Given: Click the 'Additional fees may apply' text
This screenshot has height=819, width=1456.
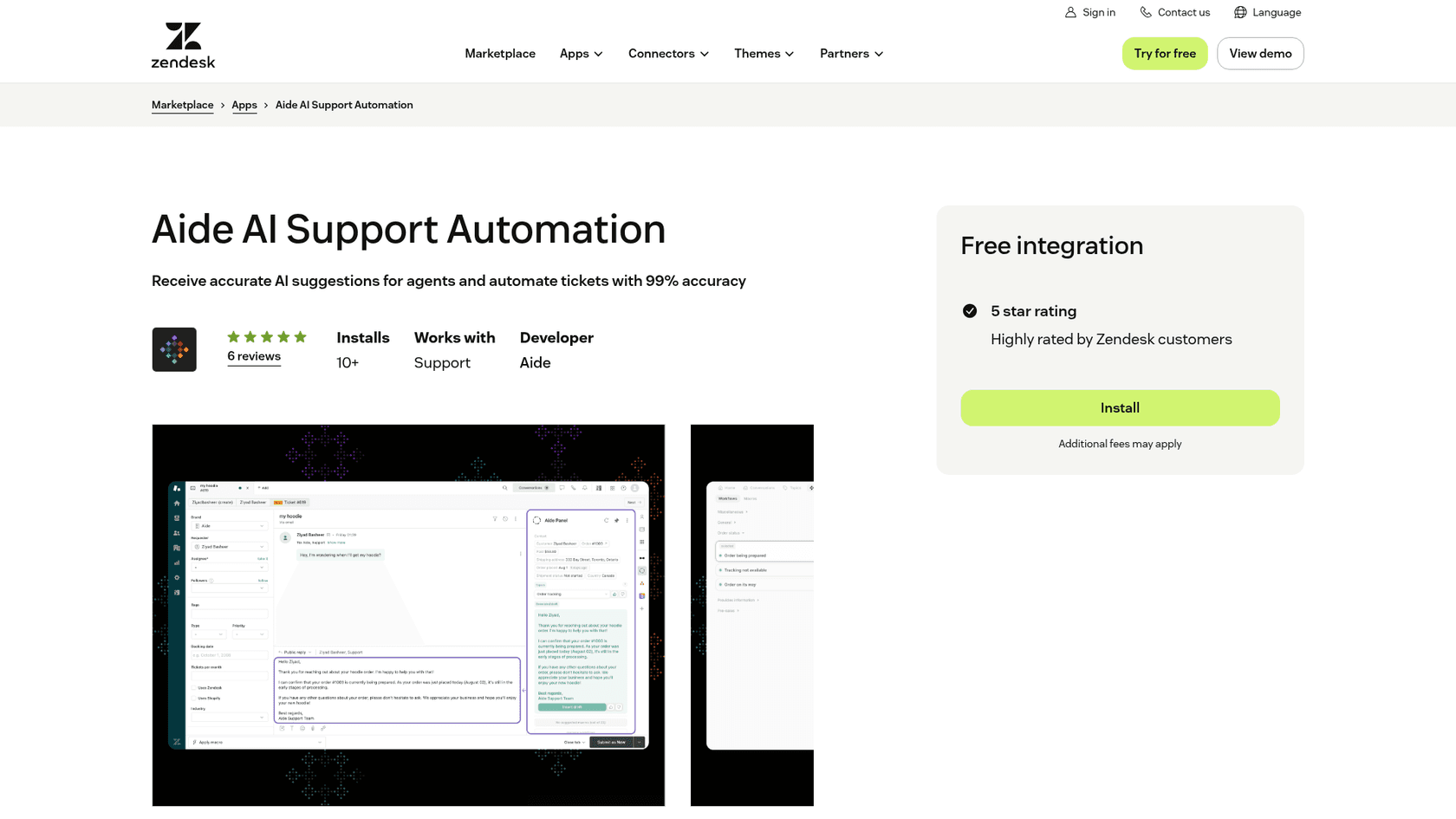Looking at the screenshot, I should (1120, 444).
